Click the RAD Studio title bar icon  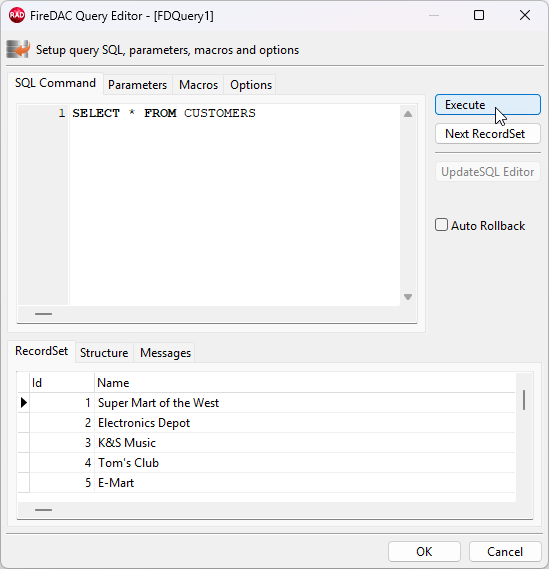[17, 16]
